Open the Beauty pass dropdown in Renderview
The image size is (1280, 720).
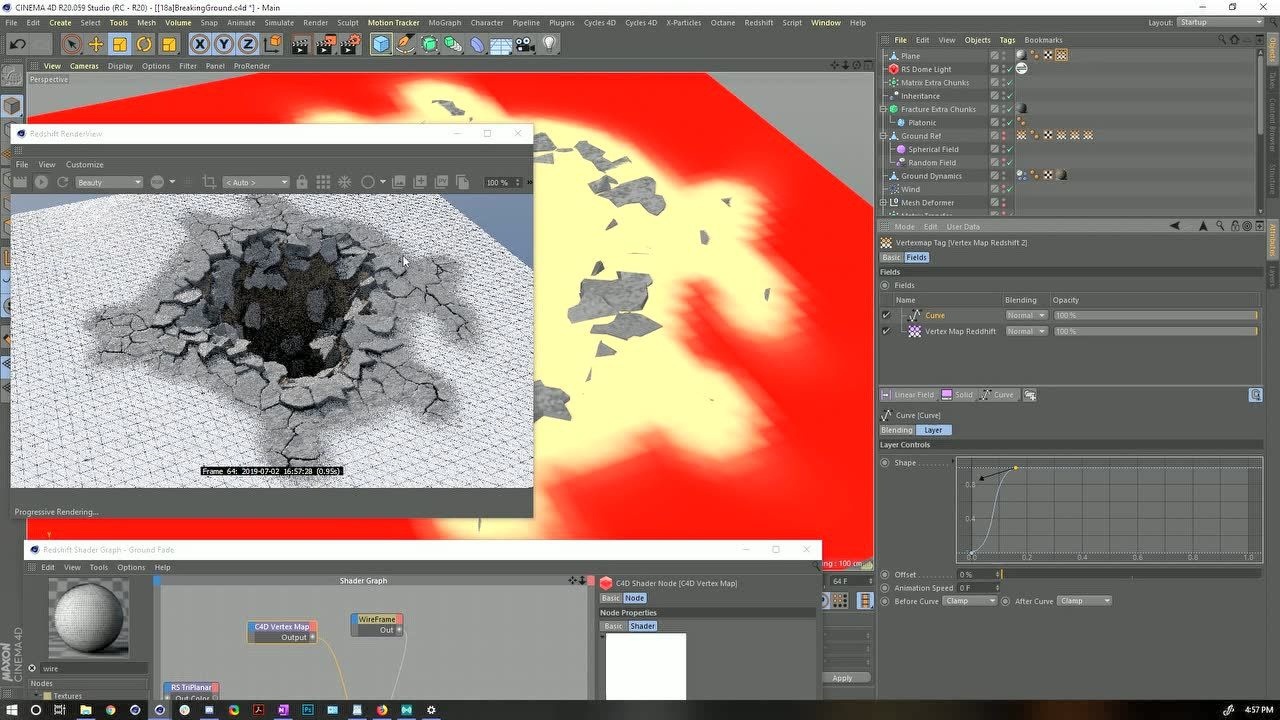(108, 182)
